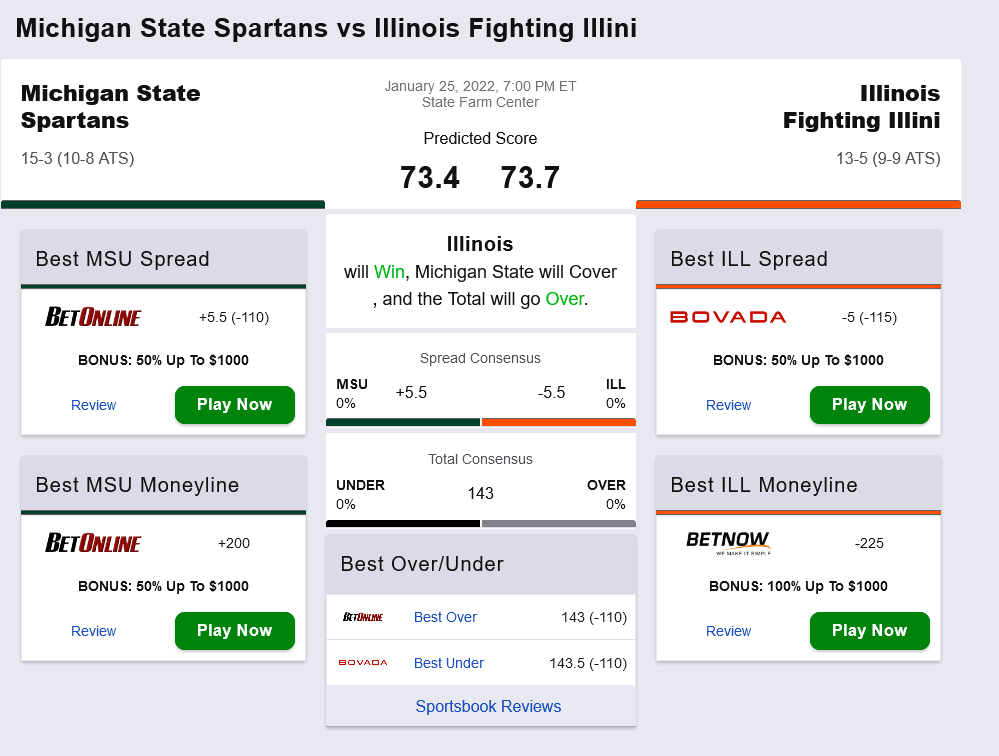The width and height of the screenshot is (999, 756).
Task: Click BetOnline logo in Best MSU Spread
Action: (93, 318)
